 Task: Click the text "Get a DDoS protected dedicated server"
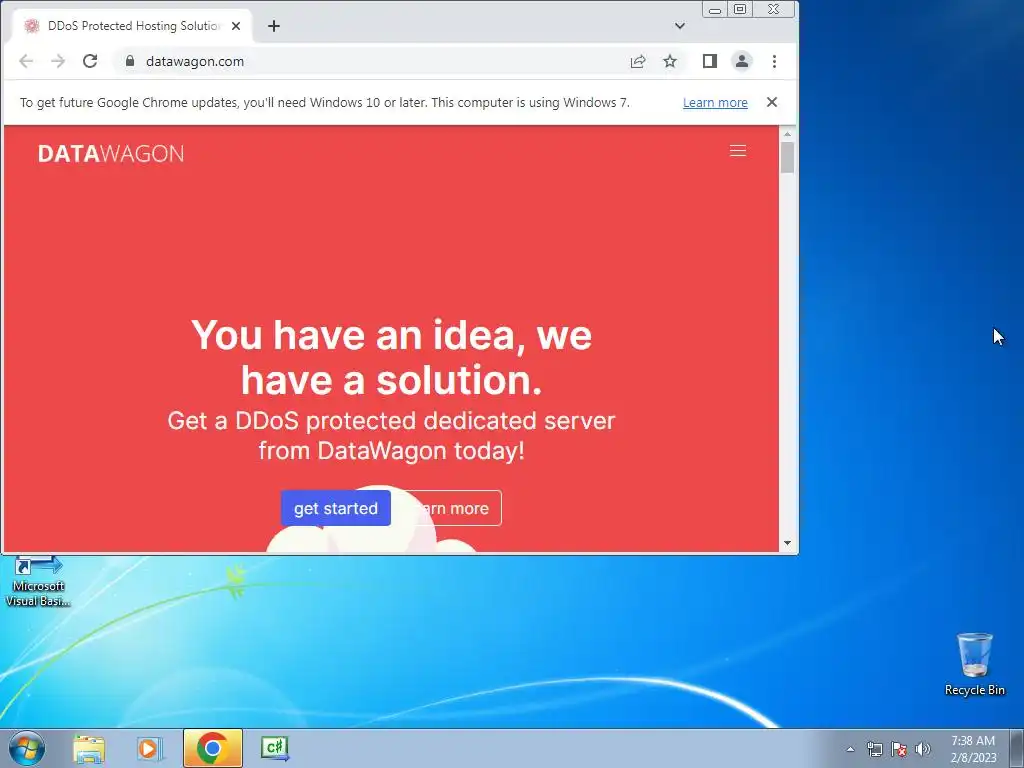[391, 421]
